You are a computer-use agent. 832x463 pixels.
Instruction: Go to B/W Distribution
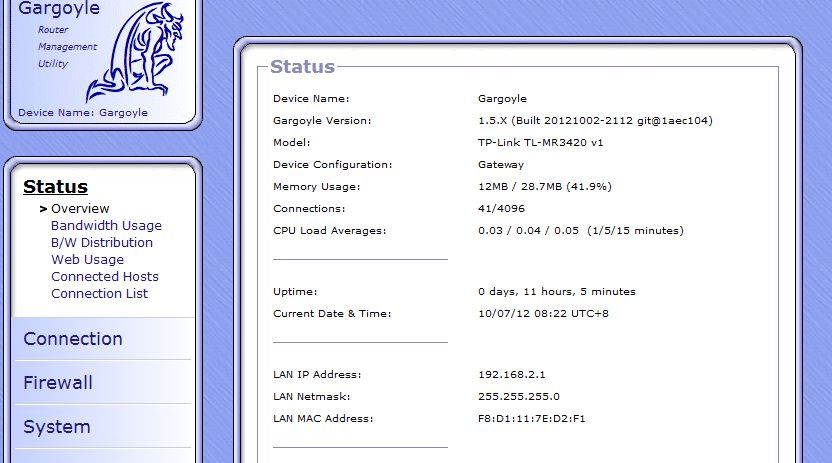(102, 243)
